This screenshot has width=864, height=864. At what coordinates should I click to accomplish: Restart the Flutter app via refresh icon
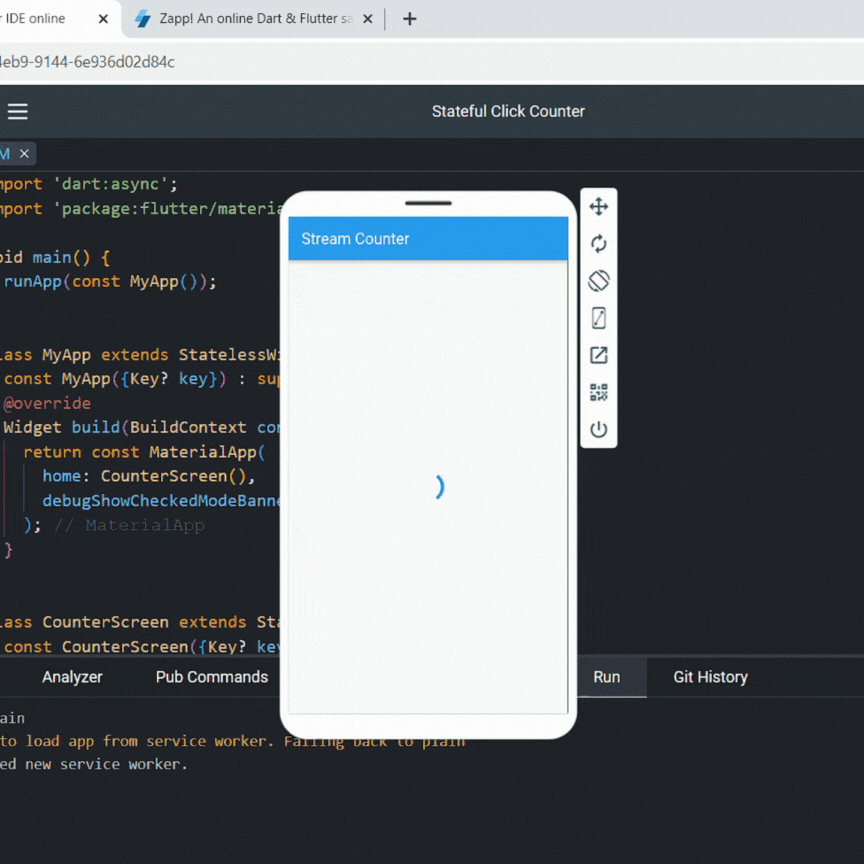pos(598,243)
